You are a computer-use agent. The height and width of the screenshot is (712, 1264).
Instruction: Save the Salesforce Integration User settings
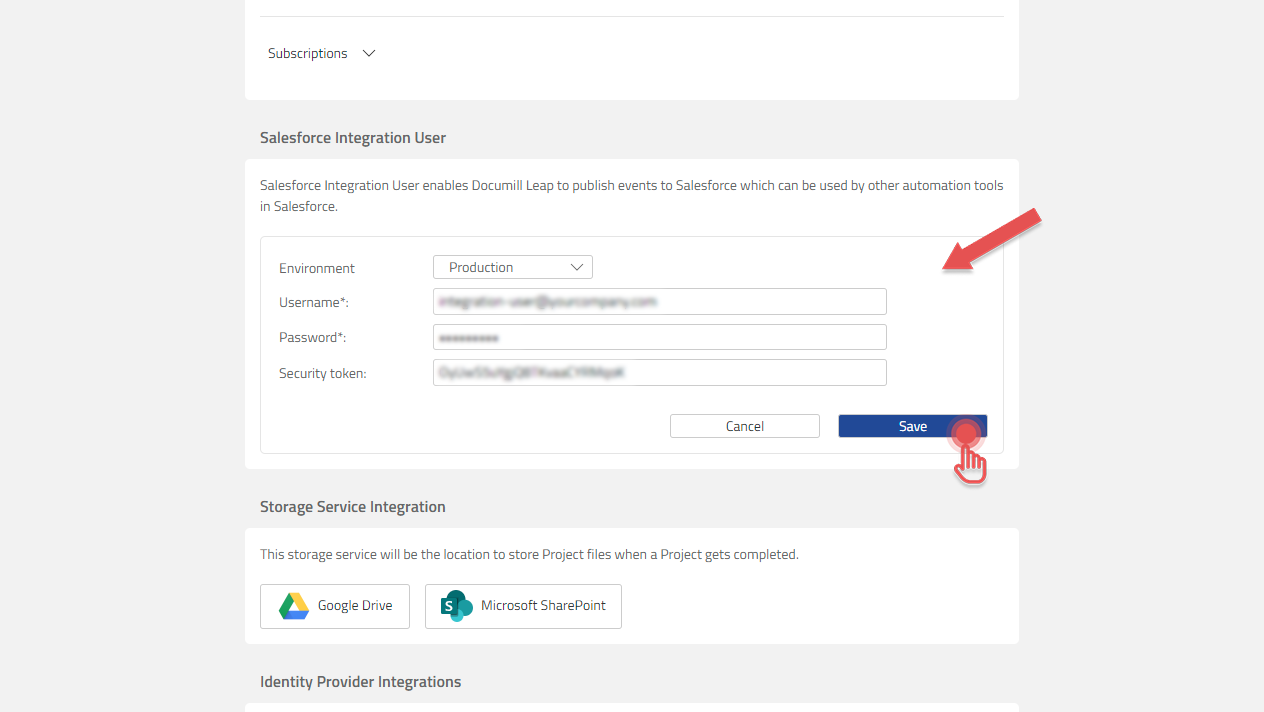point(911,425)
